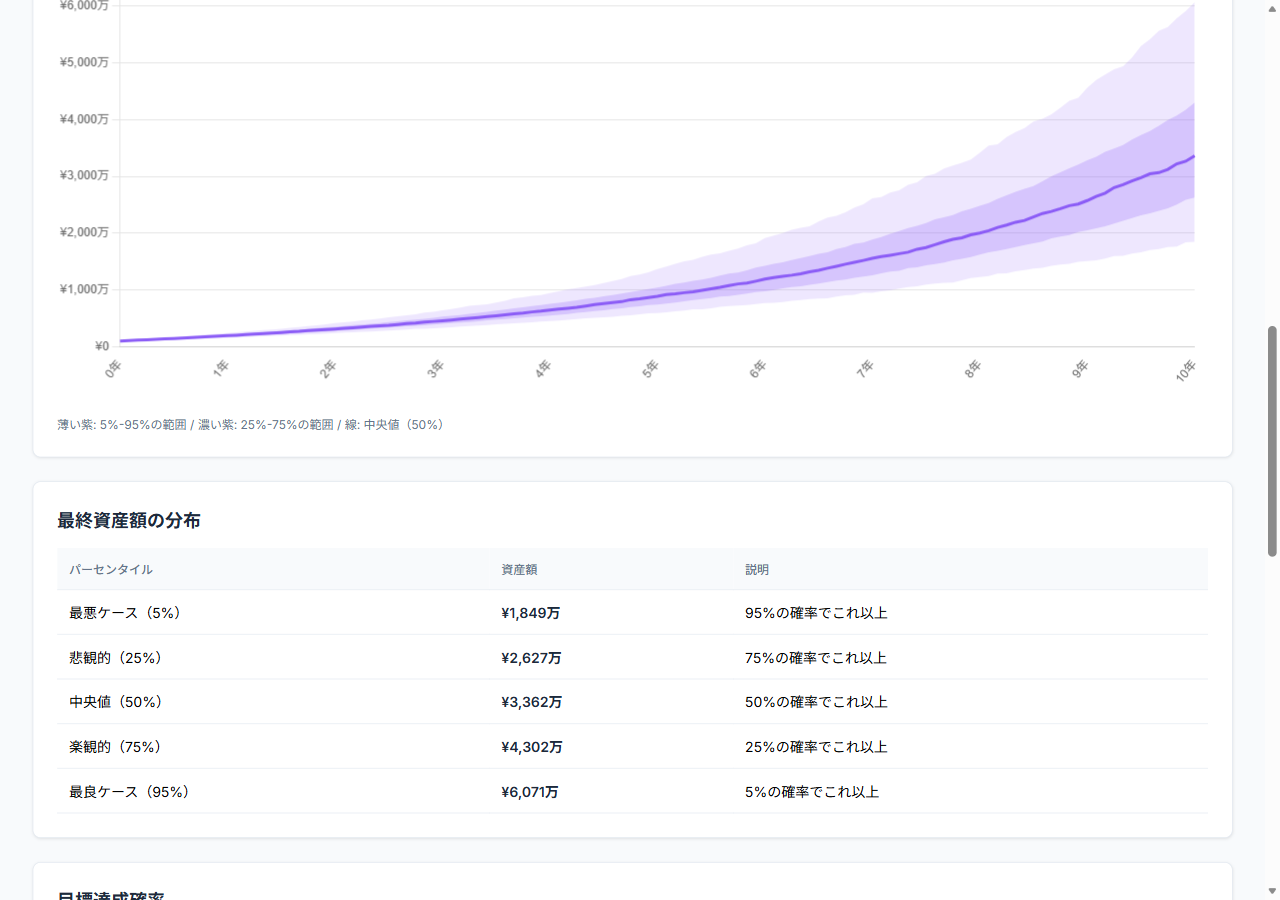Click the vertical scrollbar thumb
This screenshot has width=1280, height=900.
[x=1272, y=440]
